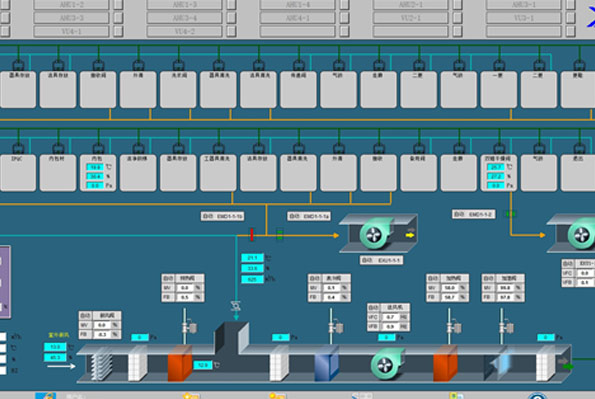
Task: Toggle the small square next to VU2-1
Action: pyautogui.click(x=458, y=18)
